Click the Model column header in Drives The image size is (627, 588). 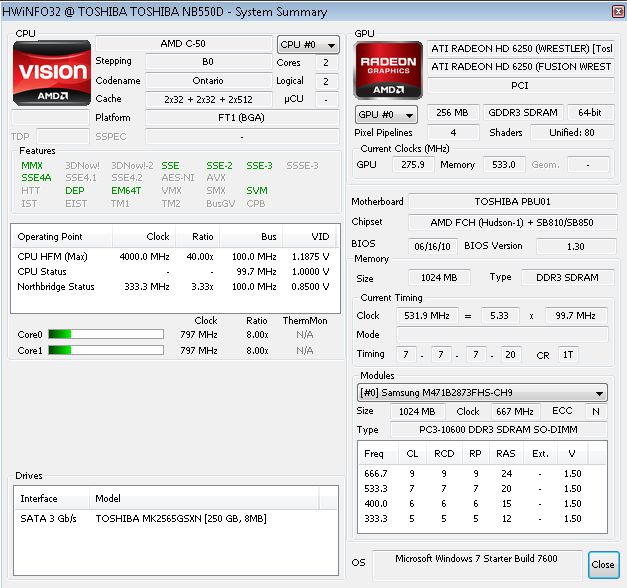click(x=204, y=498)
